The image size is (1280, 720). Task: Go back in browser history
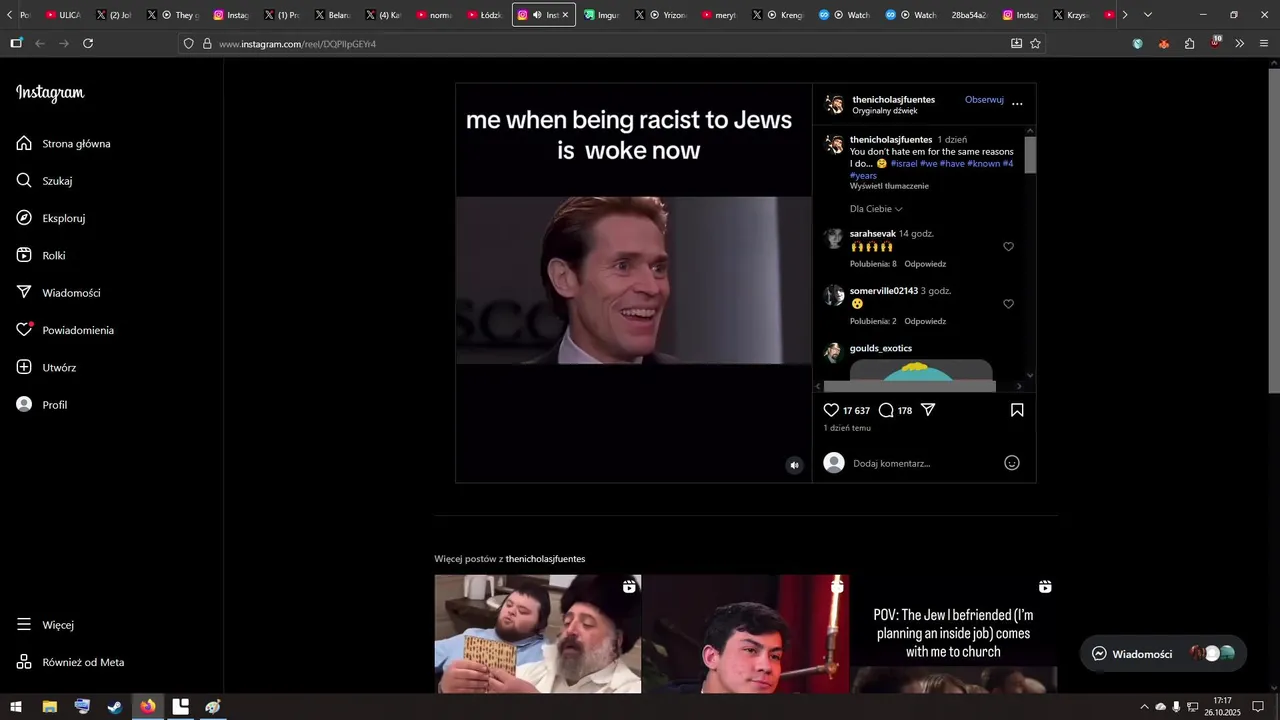(x=40, y=43)
